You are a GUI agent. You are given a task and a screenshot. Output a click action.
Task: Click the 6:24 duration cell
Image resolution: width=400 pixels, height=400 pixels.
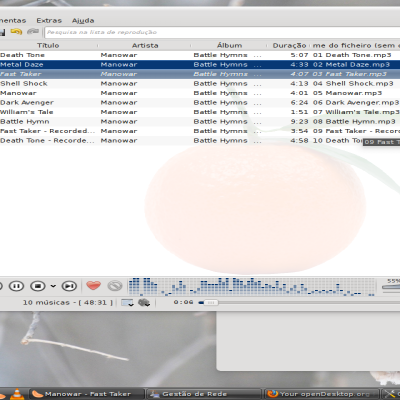pyautogui.click(x=299, y=103)
